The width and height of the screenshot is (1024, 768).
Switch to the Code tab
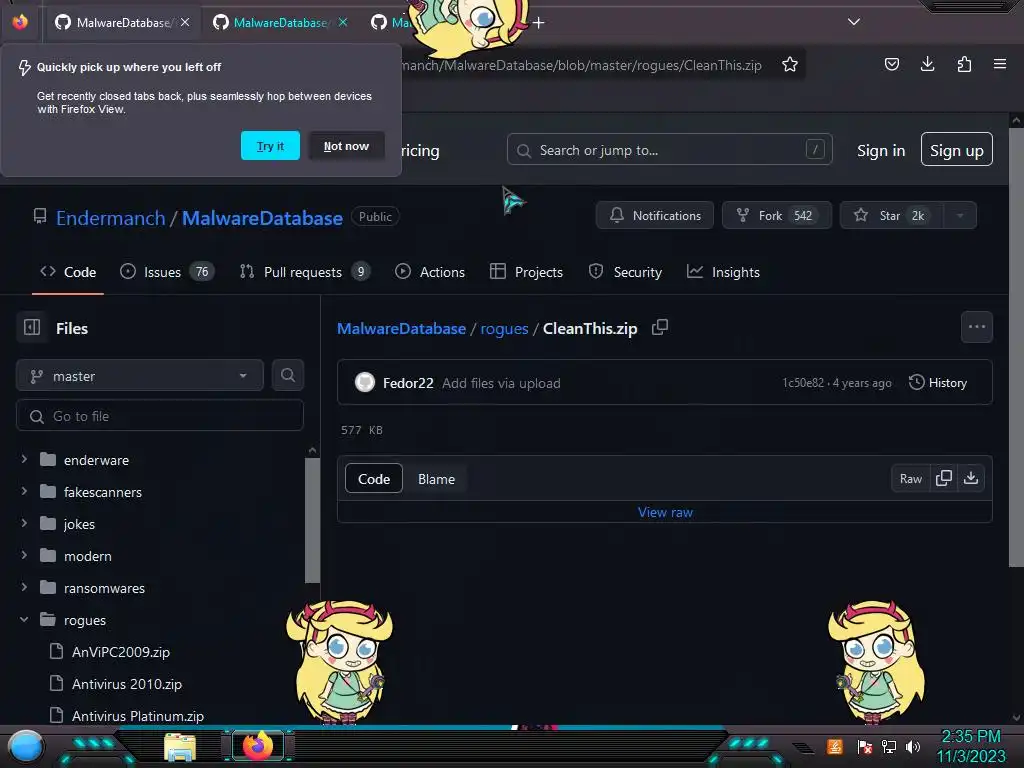pyautogui.click(x=68, y=272)
